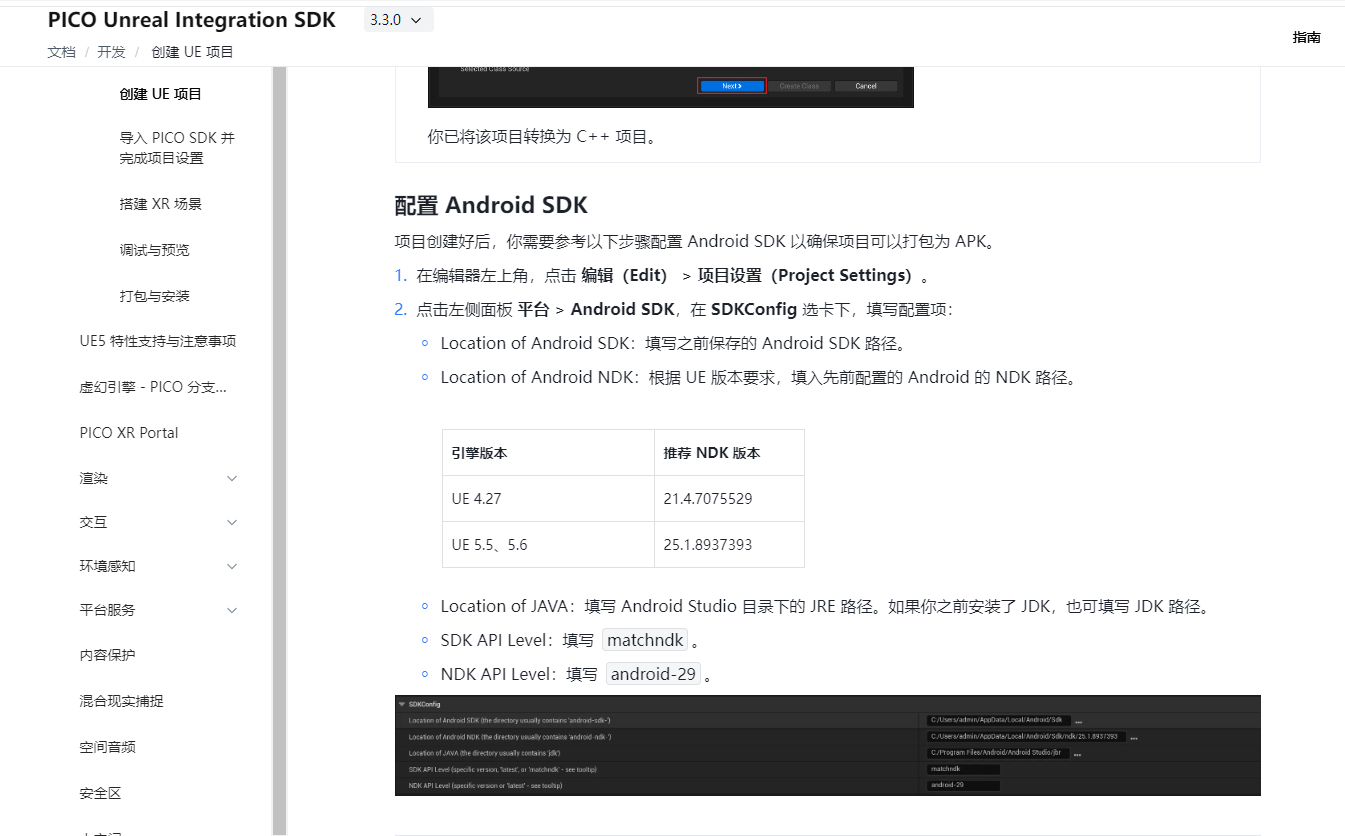Image resolution: width=1345 pixels, height=836 pixels.
Task: Expand the 交互 section chevron
Action: (232, 523)
